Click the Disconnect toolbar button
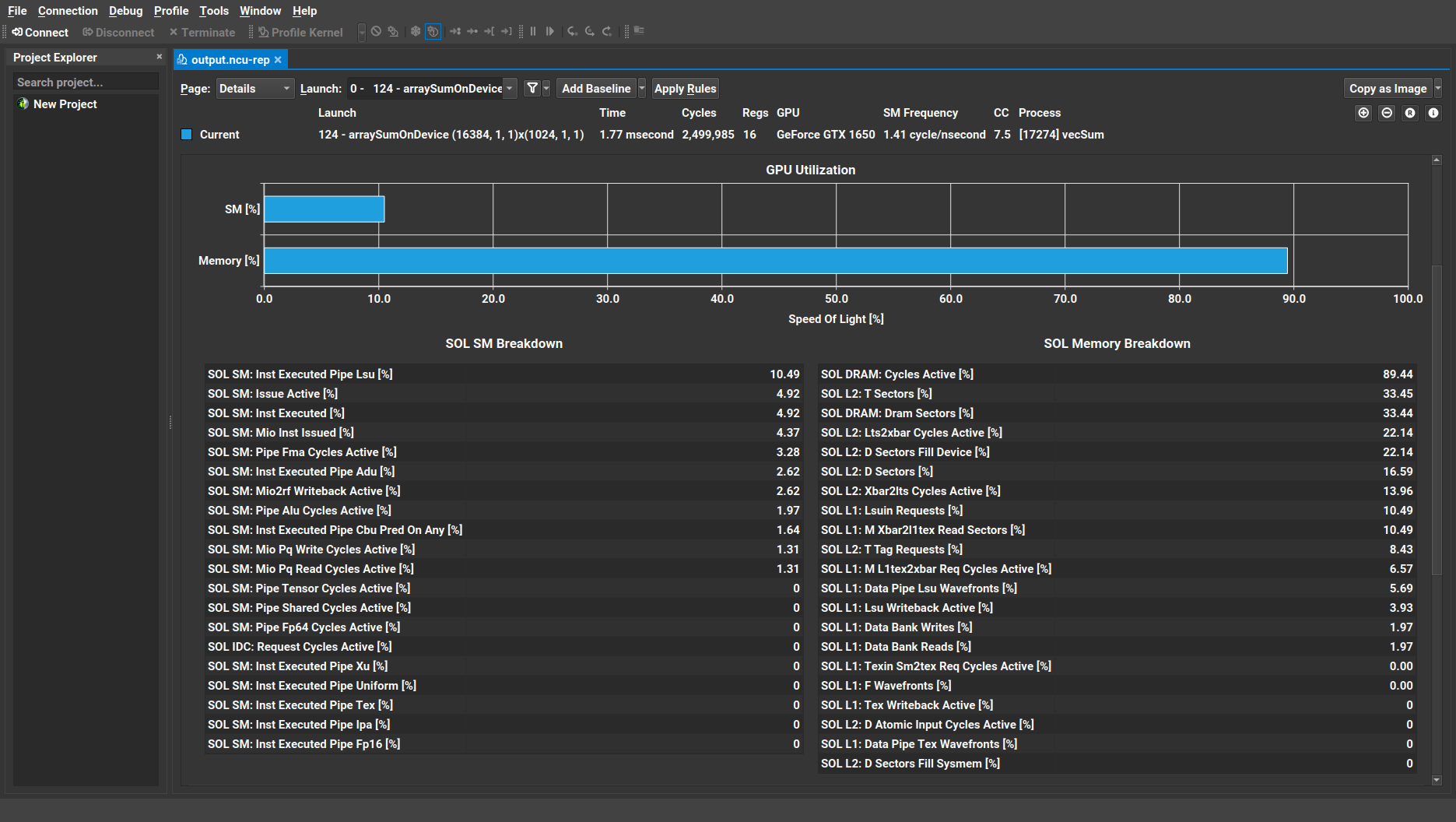The height and width of the screenshot is (822, 1456). coord(118,32)
